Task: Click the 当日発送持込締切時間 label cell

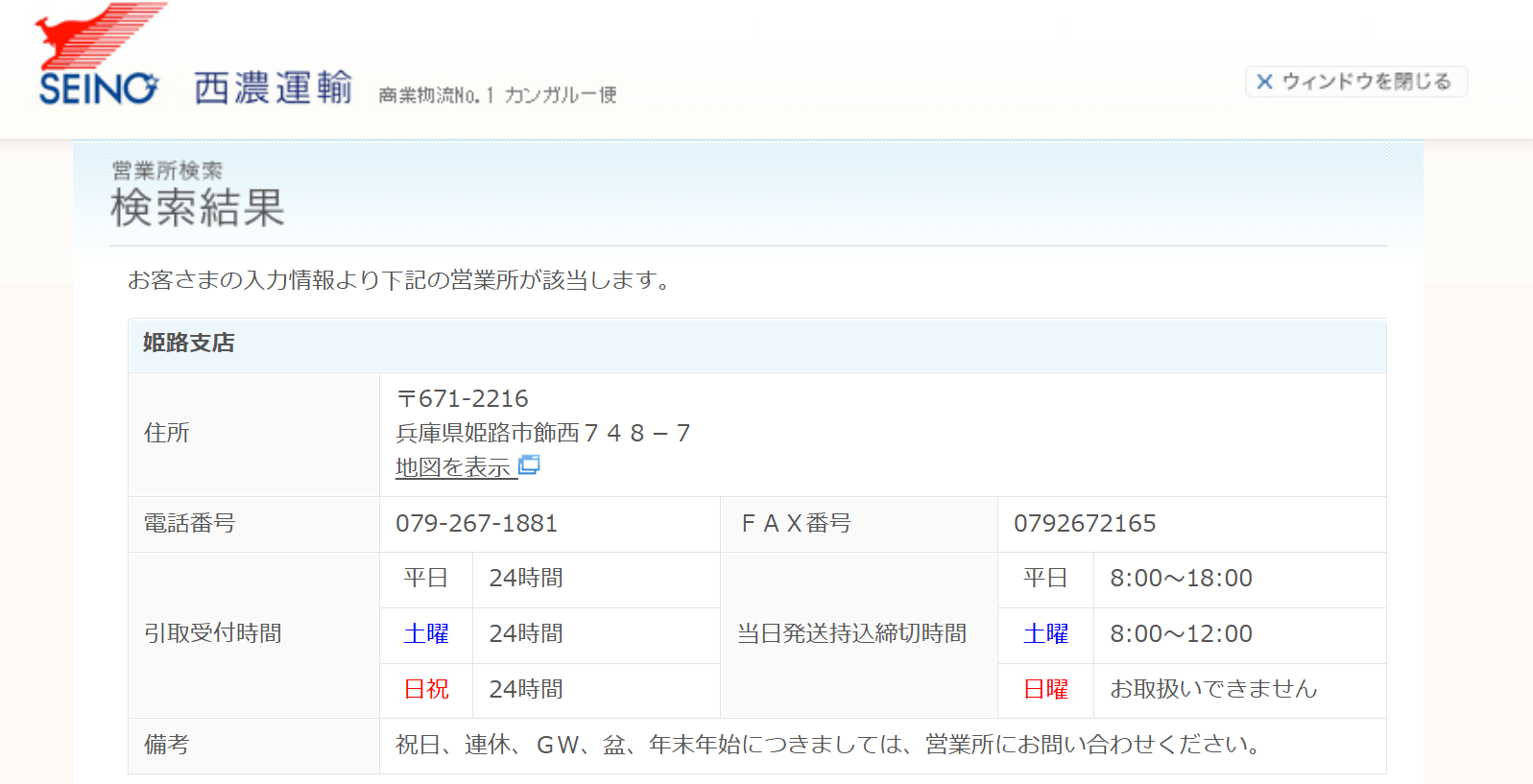Action: click(x=859, y=634)
